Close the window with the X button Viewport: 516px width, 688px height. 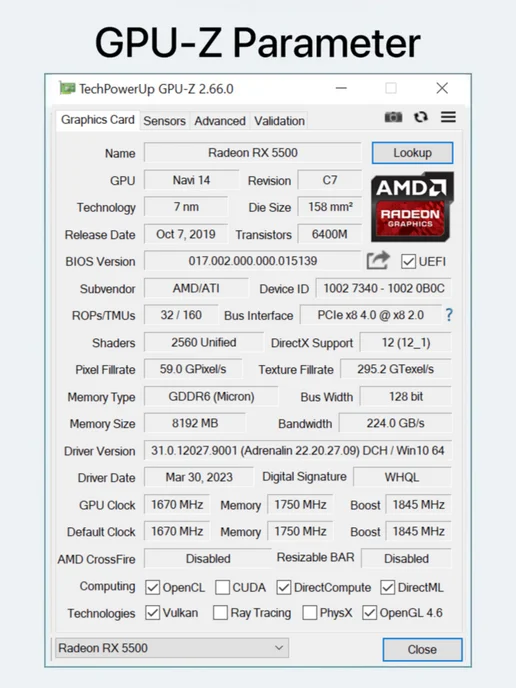[x=442, y=88]
